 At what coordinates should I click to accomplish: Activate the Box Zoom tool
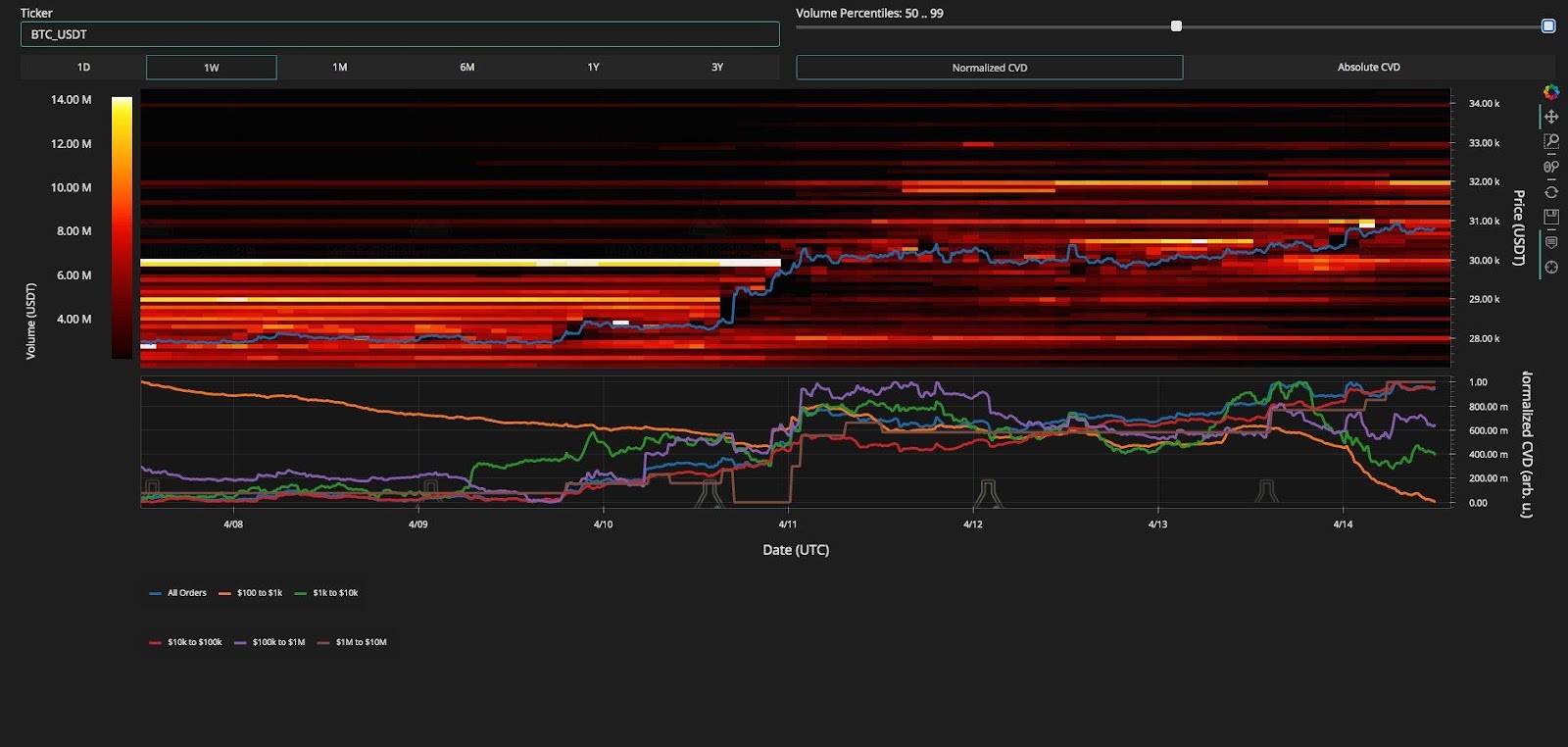tap(1551, 142)
